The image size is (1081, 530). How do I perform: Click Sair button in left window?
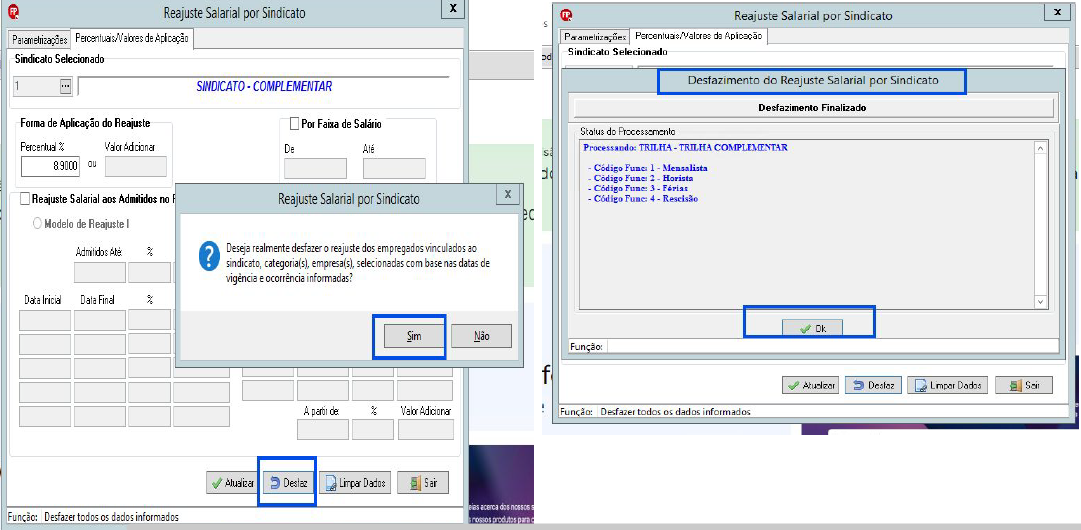click(x=423, y=483)
